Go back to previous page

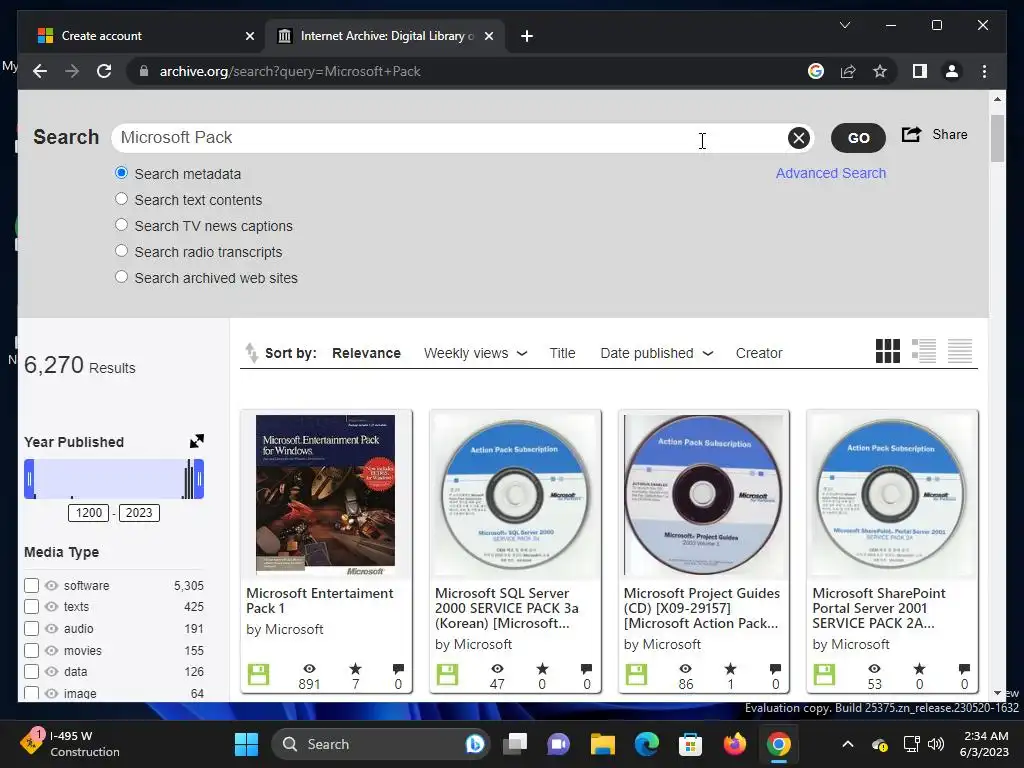coord(40,71)
